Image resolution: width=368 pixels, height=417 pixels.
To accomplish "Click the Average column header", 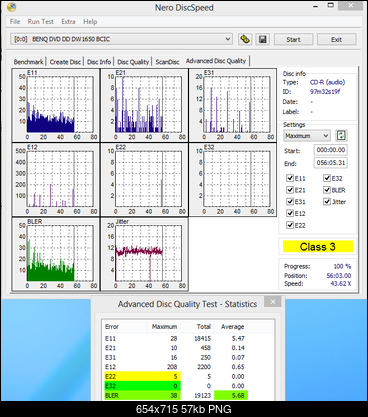I will pyautogui.click(x=231, y=327).
